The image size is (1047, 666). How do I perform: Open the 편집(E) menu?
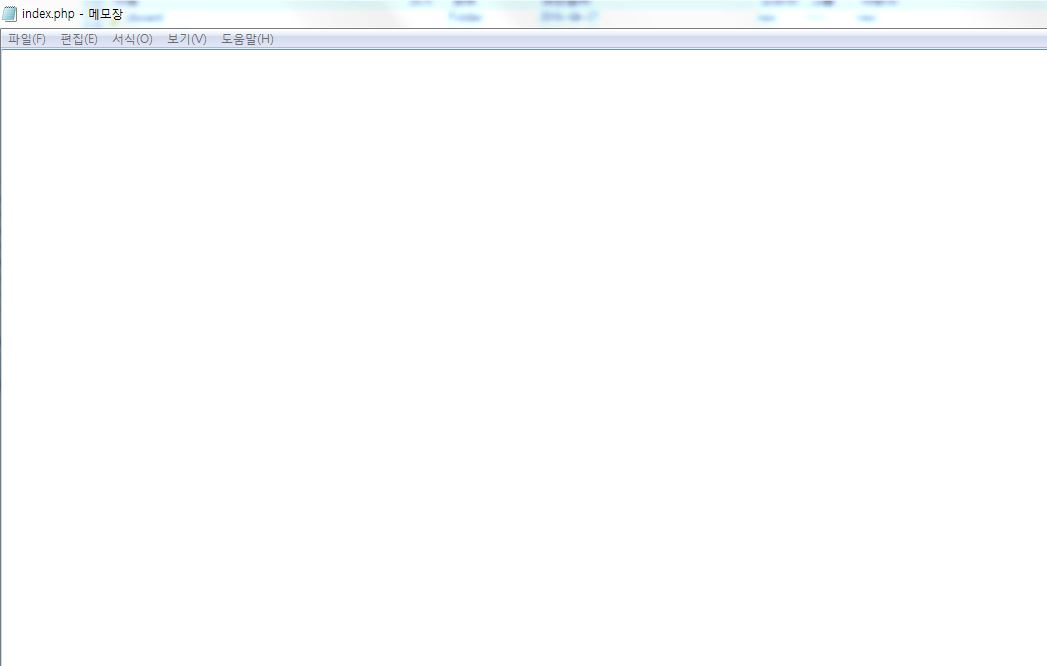point(79,39)
